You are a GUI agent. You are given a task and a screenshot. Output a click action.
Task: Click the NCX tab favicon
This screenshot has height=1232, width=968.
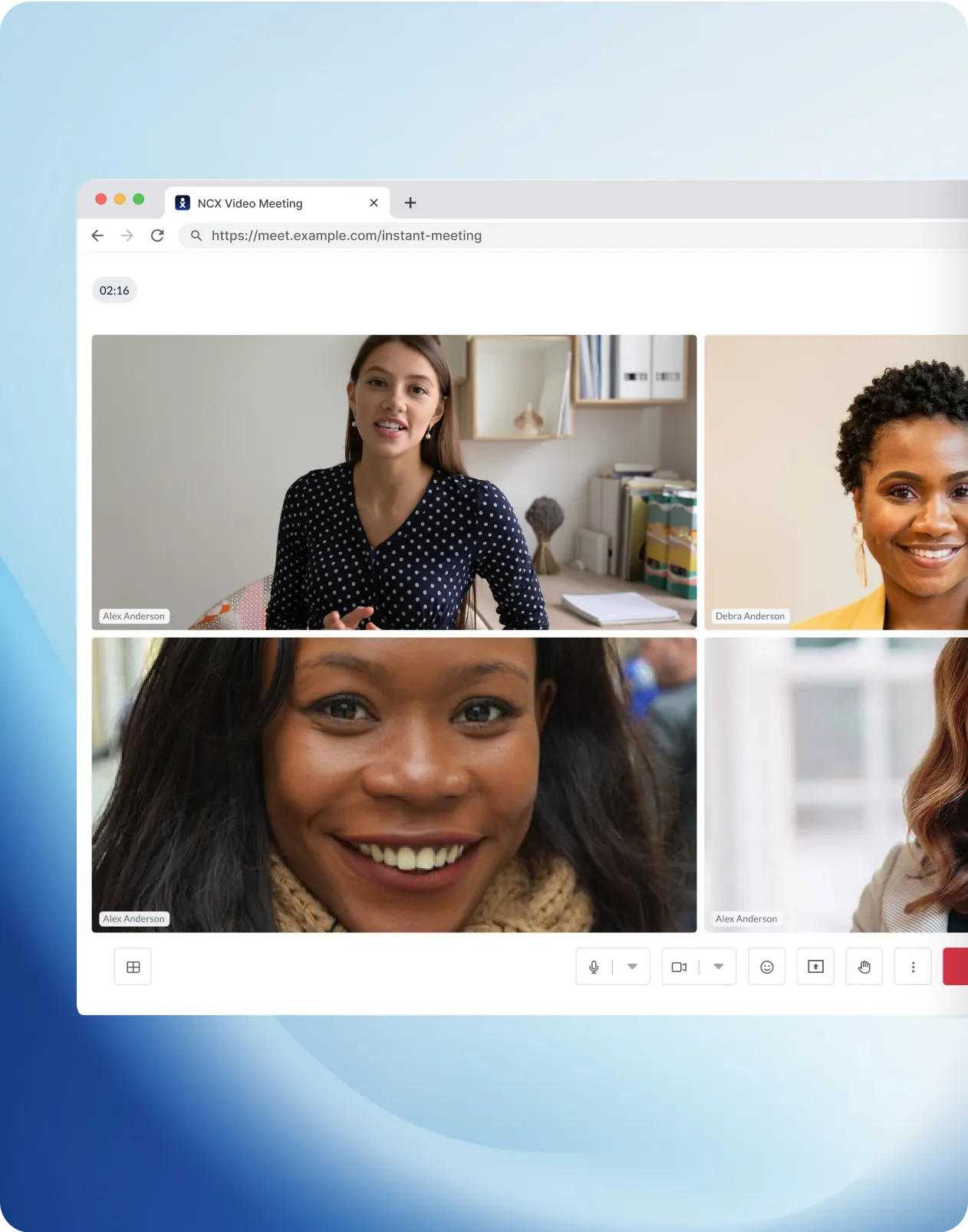tap(183, 203)
